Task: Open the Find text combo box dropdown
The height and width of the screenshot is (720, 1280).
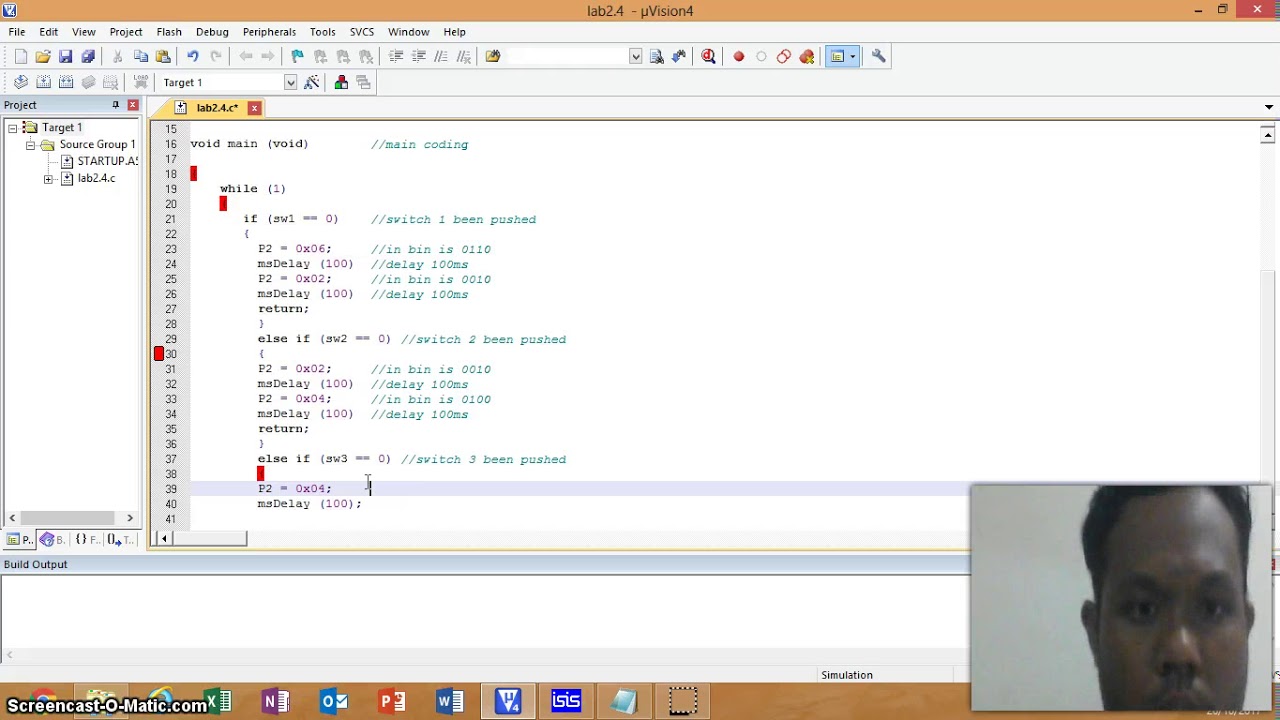Action: 635,57
